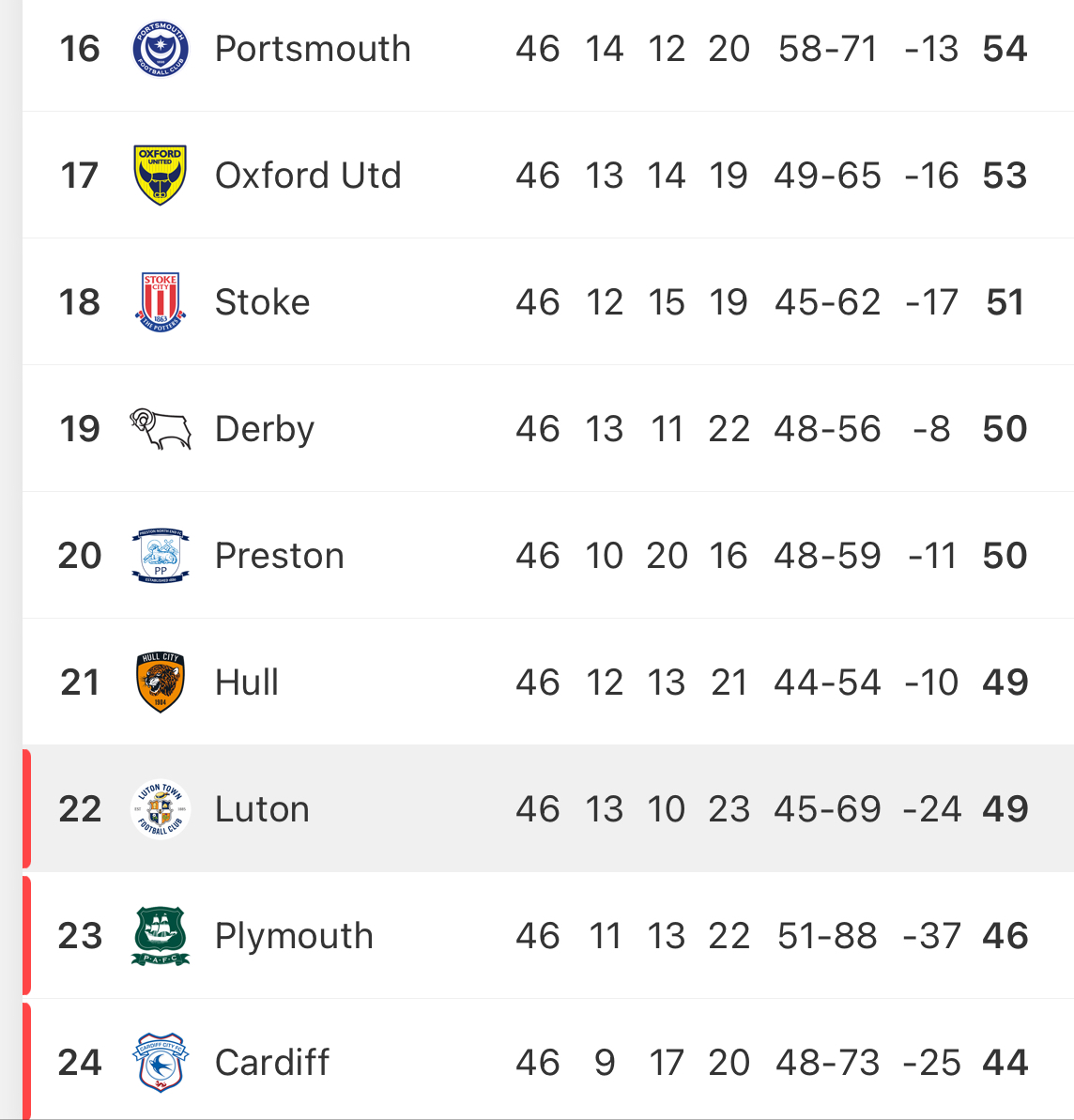Click the Derby team name
Screen dimensions: 1074x1120
(x=265, y=429)
